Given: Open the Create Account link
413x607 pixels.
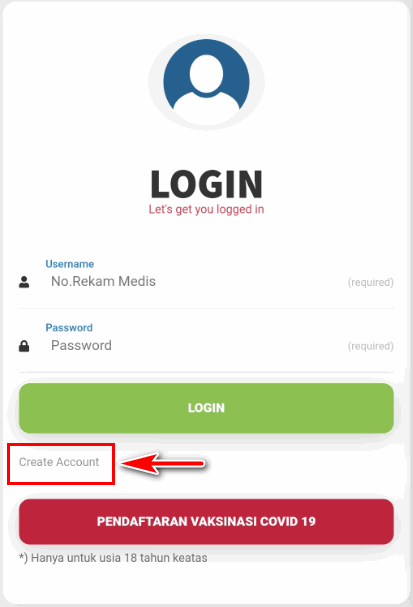Looking at the screenshot, I should [x=59, y=462].
